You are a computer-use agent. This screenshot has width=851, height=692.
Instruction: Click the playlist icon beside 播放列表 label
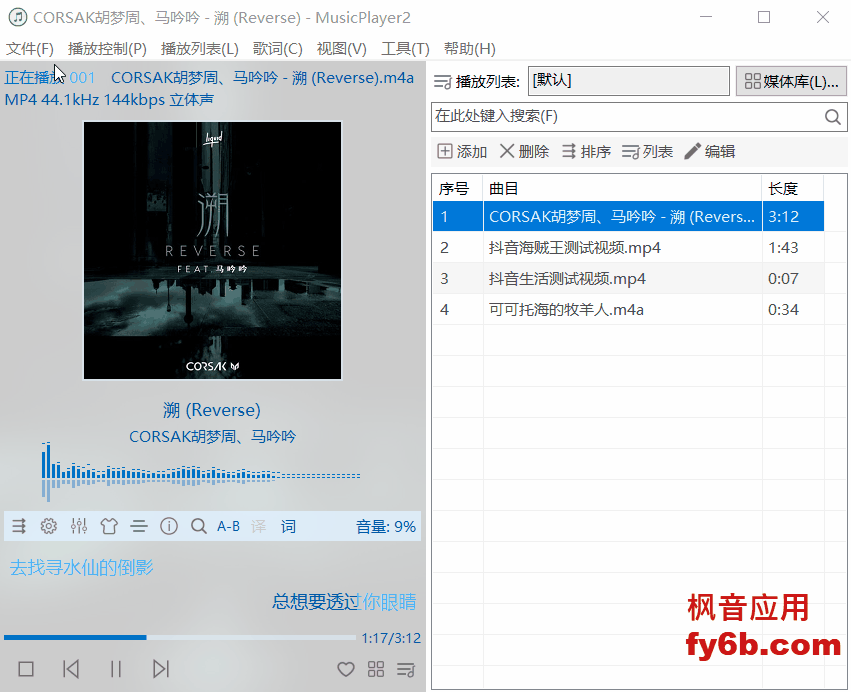point(443,82)
